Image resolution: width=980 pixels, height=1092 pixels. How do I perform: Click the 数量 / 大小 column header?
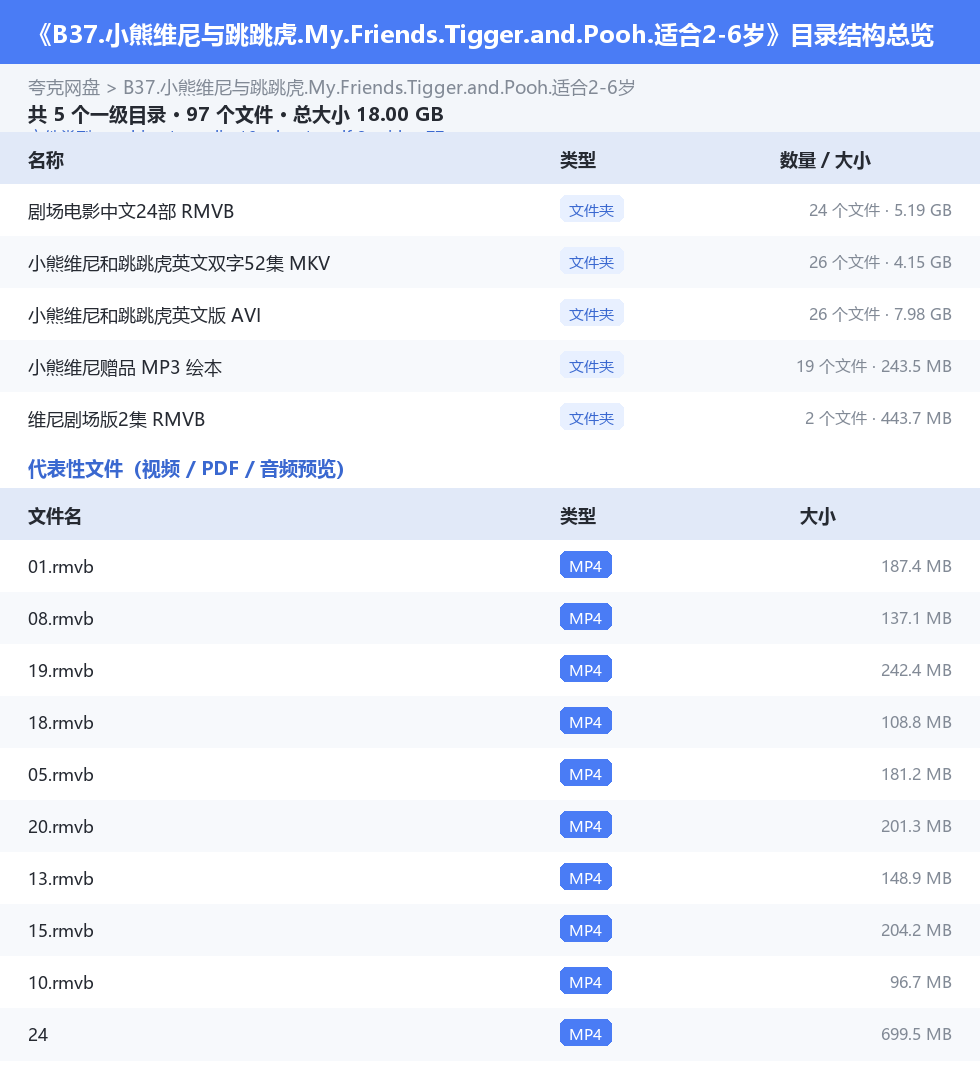(825, 160)
